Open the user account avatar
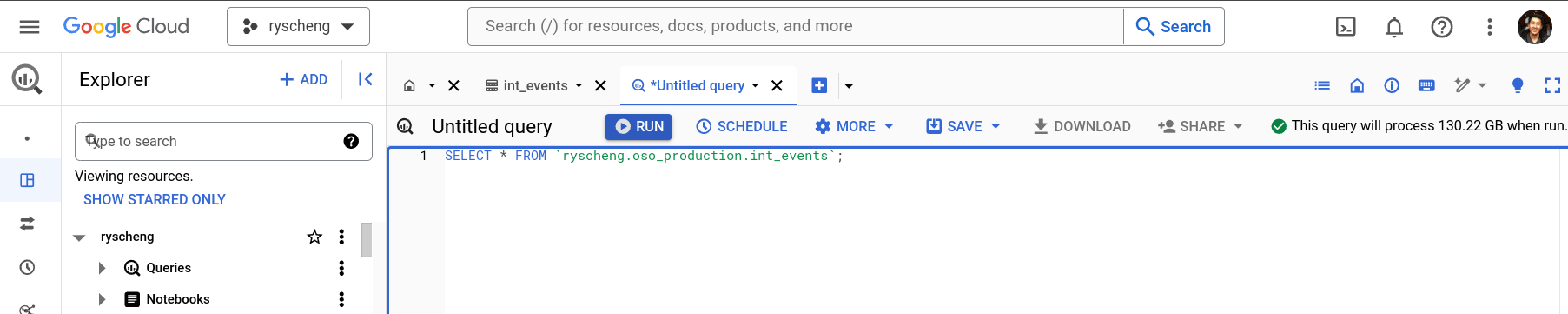Image resolution: width=1568 pixels, height=314 pixels. tap(1534, 27)
